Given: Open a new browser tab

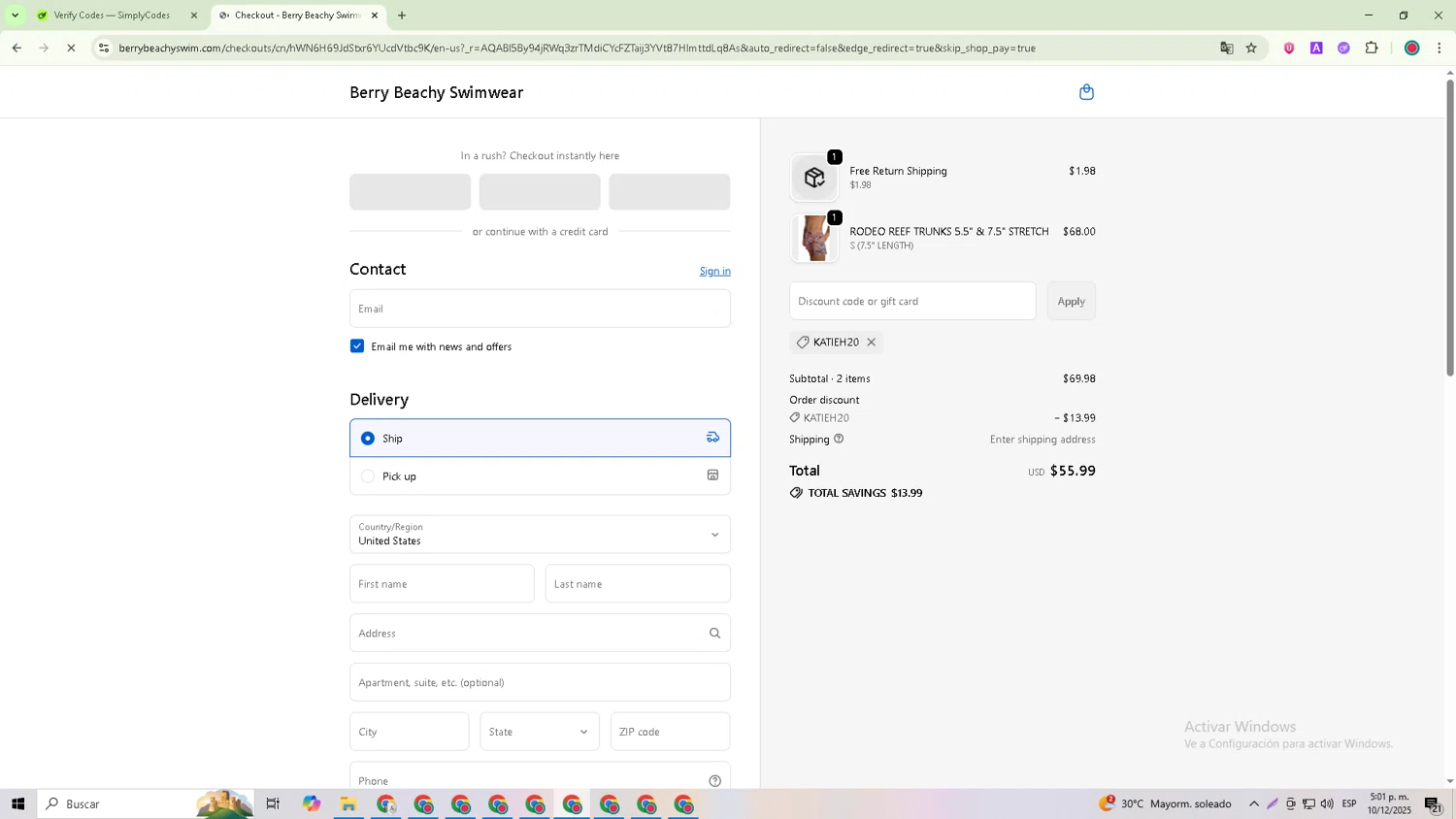Looking at the screenshot, I should 402,15.
